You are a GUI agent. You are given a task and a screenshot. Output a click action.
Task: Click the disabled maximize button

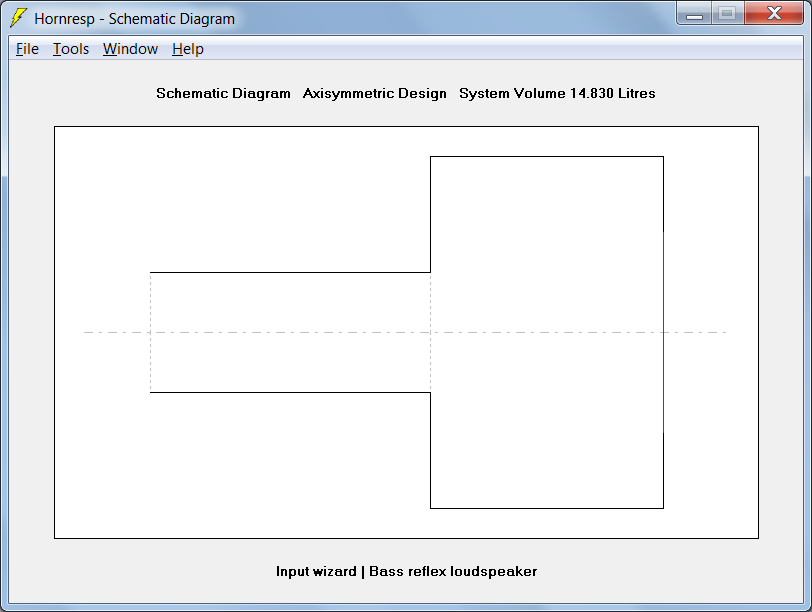click(x=728, y=13)
